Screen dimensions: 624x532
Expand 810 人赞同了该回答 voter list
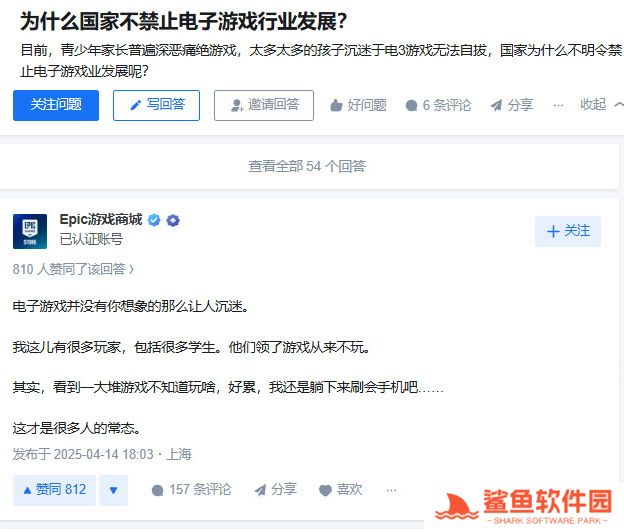point(73,269)
